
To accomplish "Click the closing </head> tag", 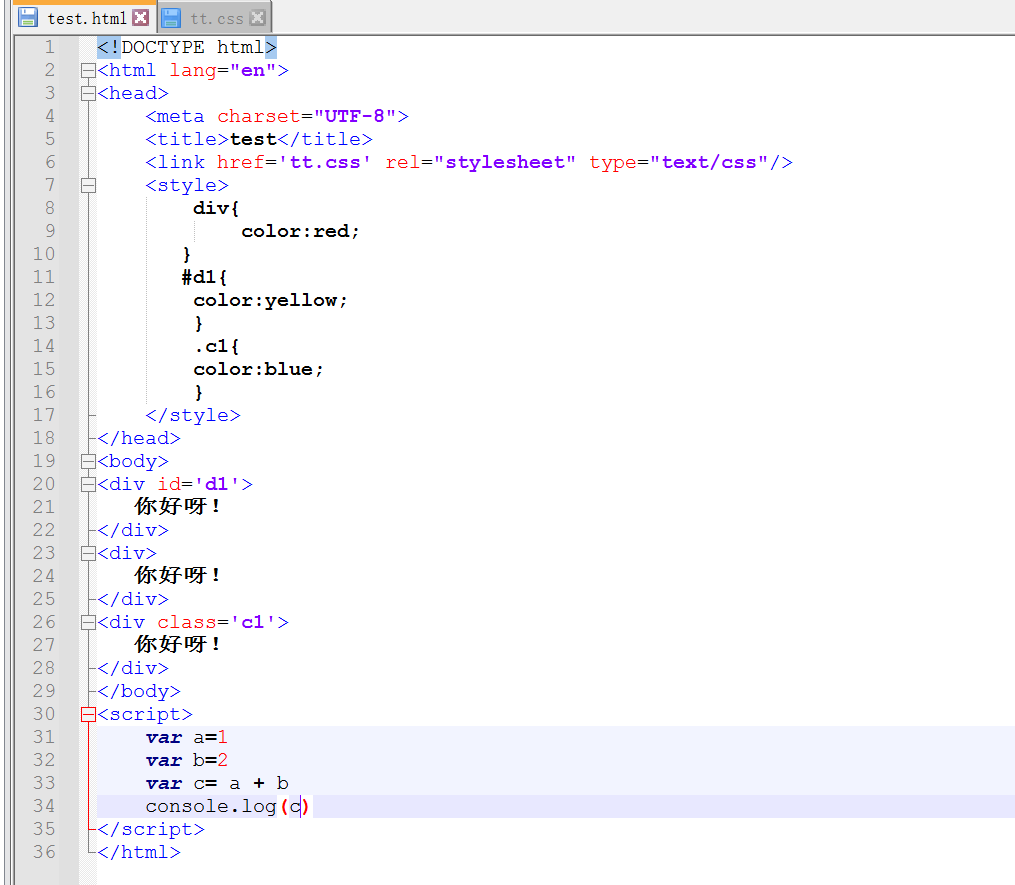I will click(139, 438).
